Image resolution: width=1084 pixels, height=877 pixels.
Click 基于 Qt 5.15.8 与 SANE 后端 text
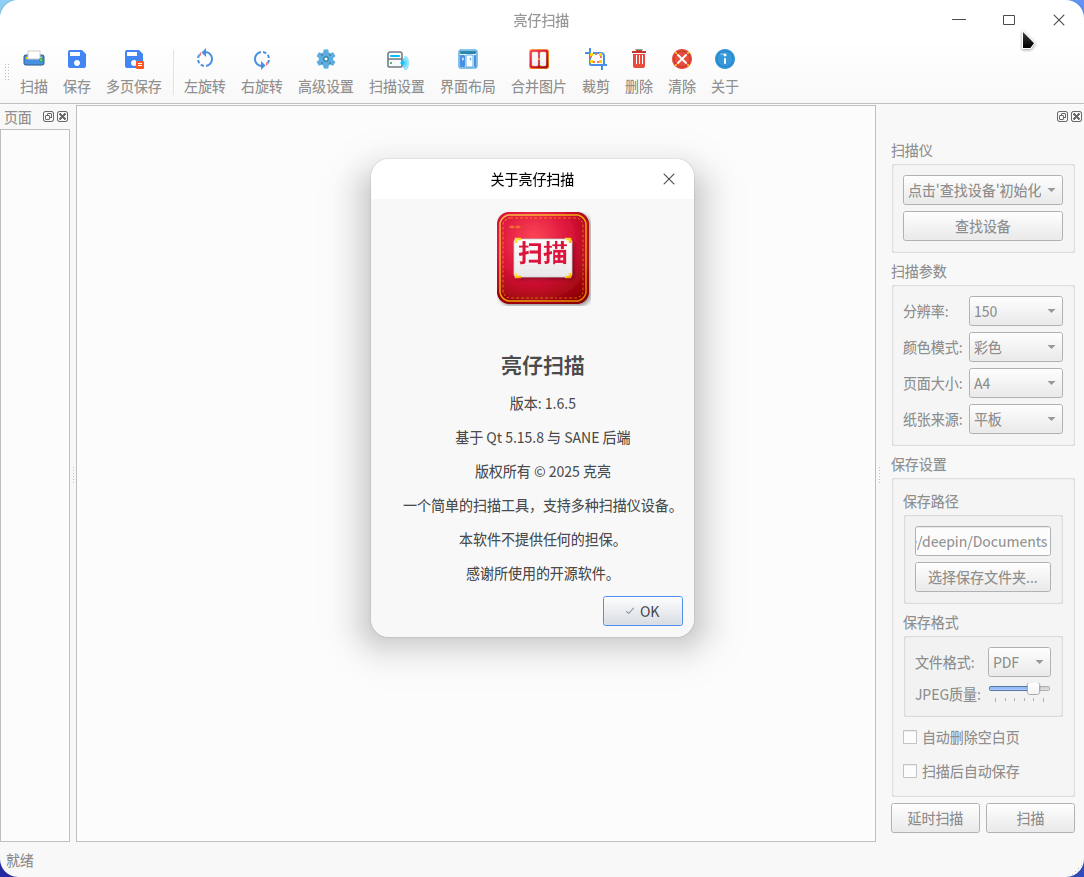[543, 437]
